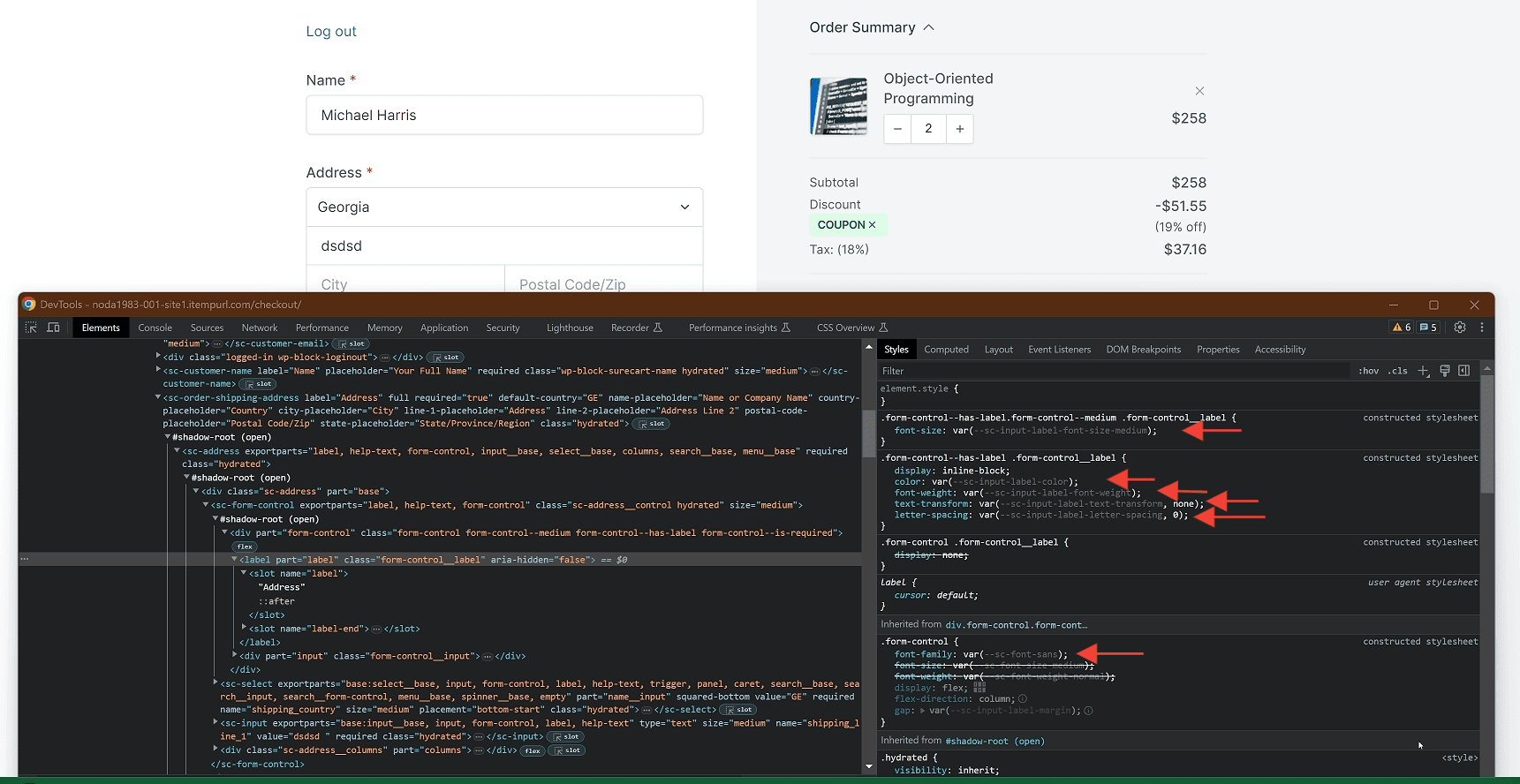Click the Log out link
Image resolution: width=1520 pixels, height=784 pixels.
tap(331, 32)
